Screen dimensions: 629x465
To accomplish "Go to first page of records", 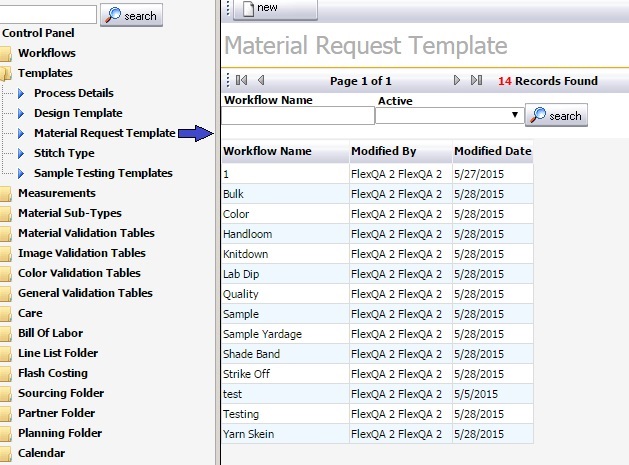I will 241,80.
